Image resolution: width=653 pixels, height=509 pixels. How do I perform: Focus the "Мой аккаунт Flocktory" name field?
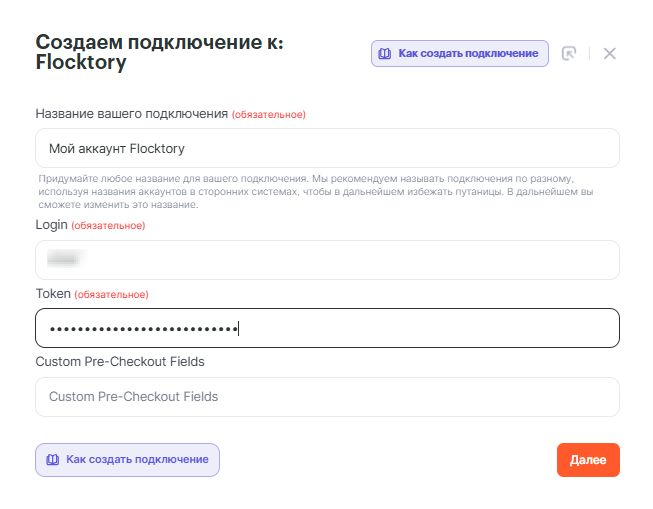(x=327, y=148)
